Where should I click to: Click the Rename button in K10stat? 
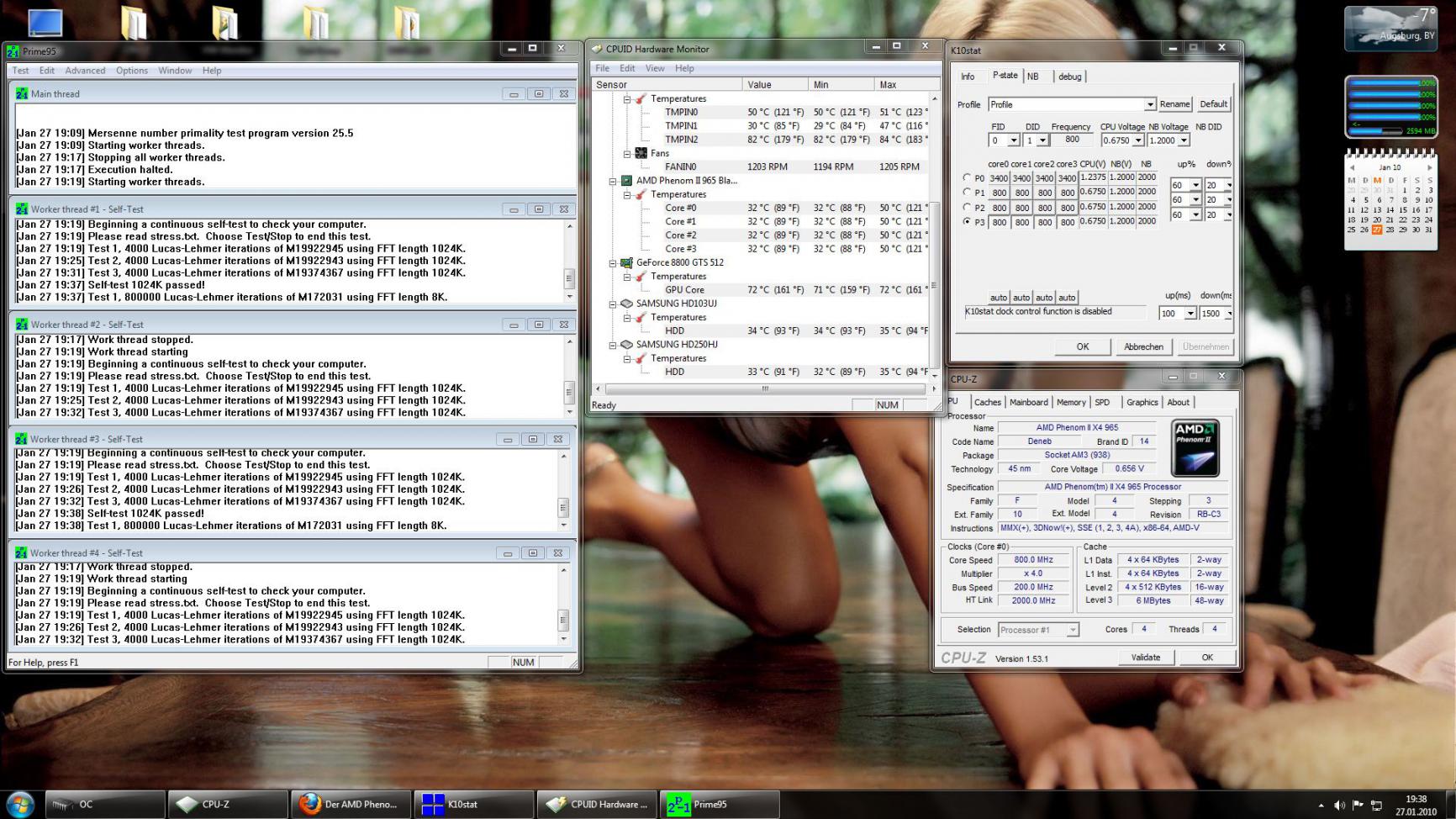(1174, 104)
